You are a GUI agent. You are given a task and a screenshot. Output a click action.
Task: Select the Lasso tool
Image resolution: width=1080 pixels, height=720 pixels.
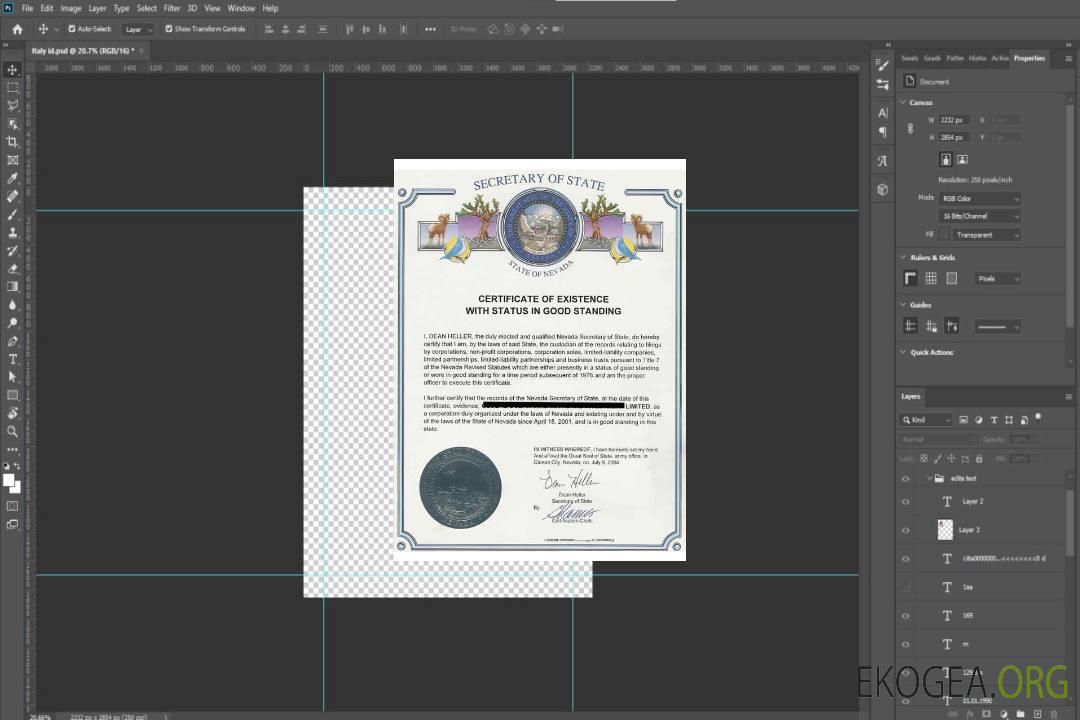[x=12, y=105]
